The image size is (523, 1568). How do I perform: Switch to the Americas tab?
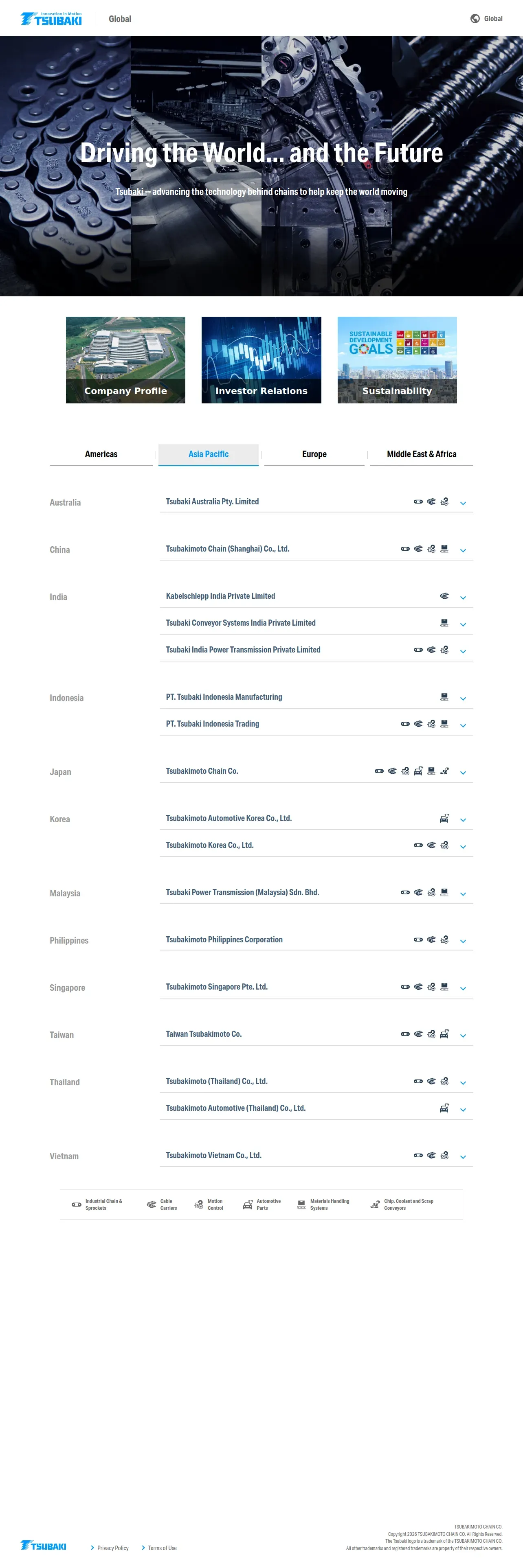pos(101,455)
